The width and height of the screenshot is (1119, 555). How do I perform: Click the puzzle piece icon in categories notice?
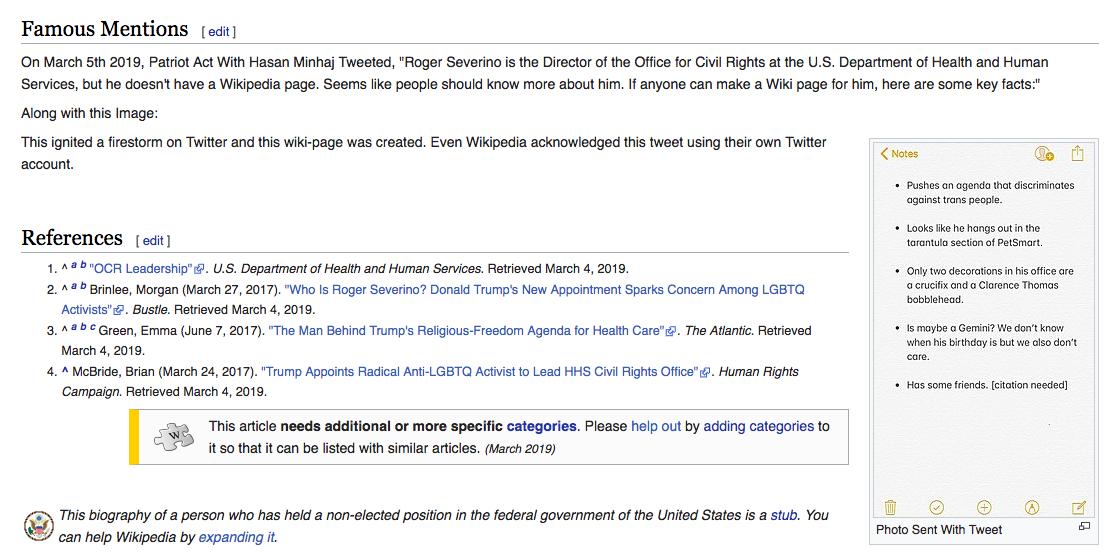pyautogui.click(x=173, y=437)
